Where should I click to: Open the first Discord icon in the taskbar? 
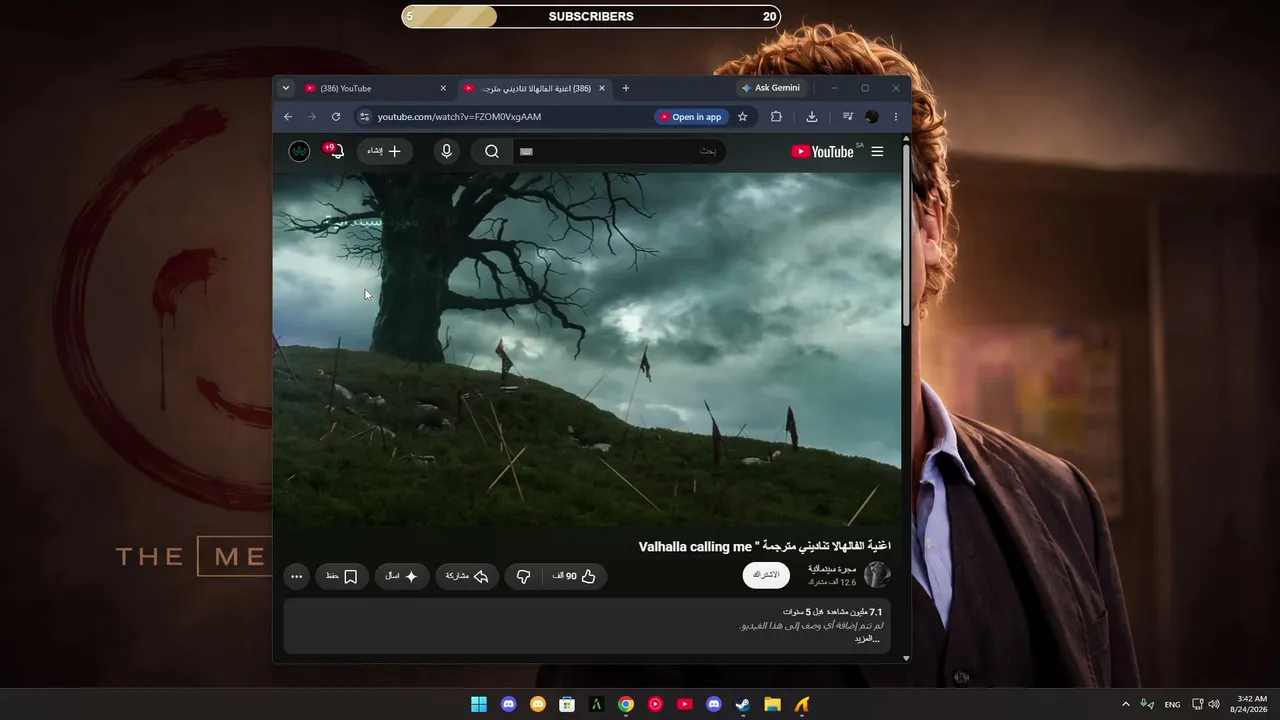509,704
